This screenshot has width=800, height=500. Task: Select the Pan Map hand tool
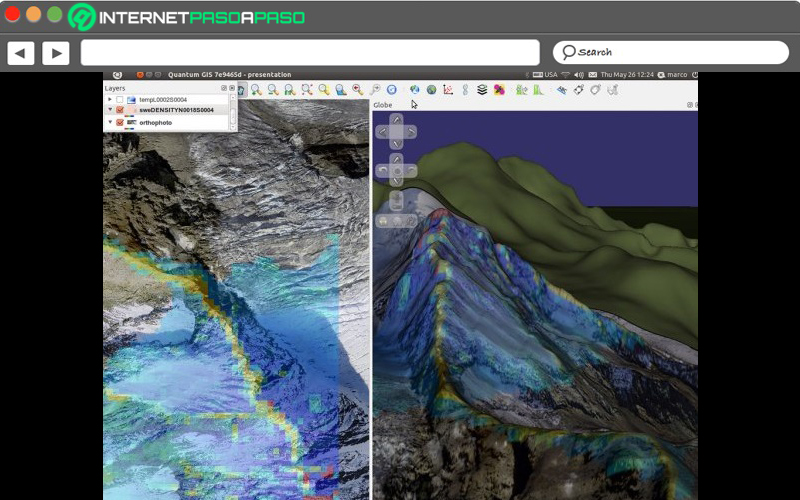pyautogui.click(x=241, y=90)
